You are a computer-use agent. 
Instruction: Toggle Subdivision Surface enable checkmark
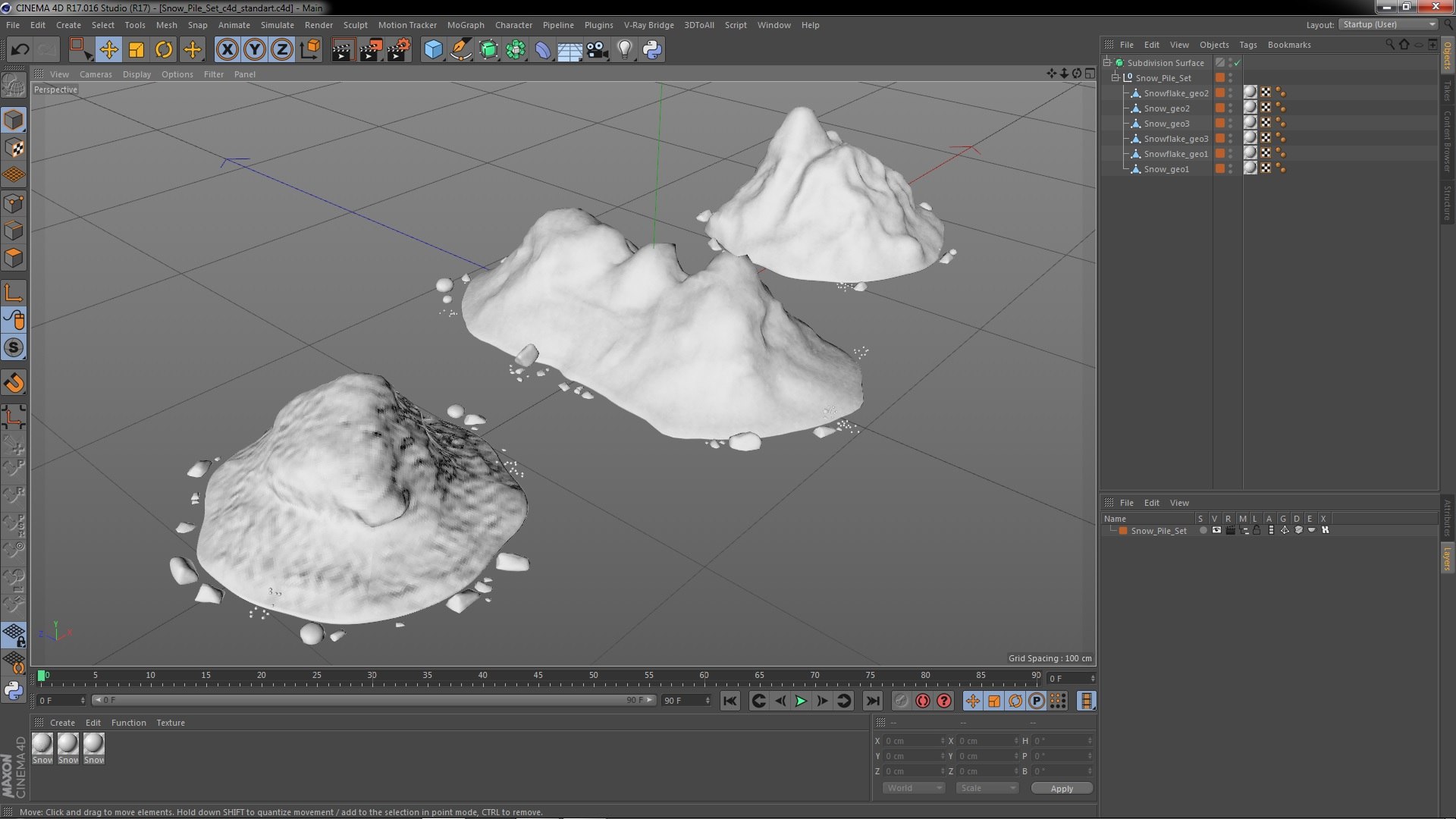pos(1238,63)
